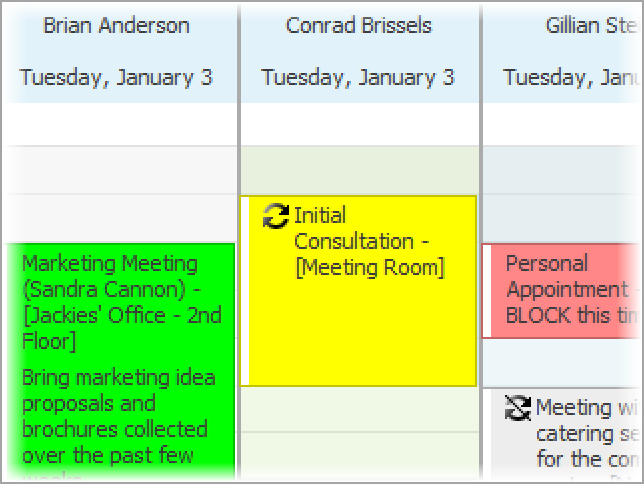Click the recurrence exception icon on catering meeting
This screenshot has width=644, height=484.
tap(518, 408)
